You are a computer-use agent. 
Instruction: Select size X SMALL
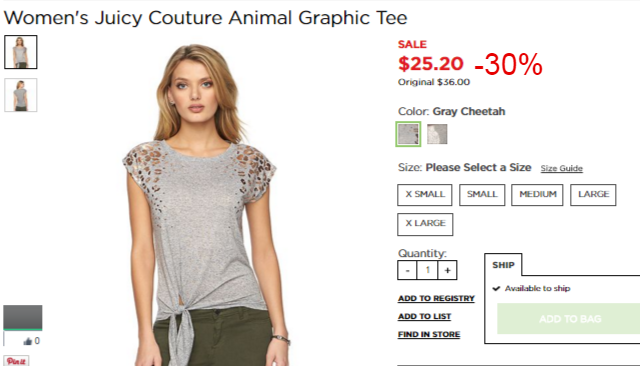coord(424,195)
